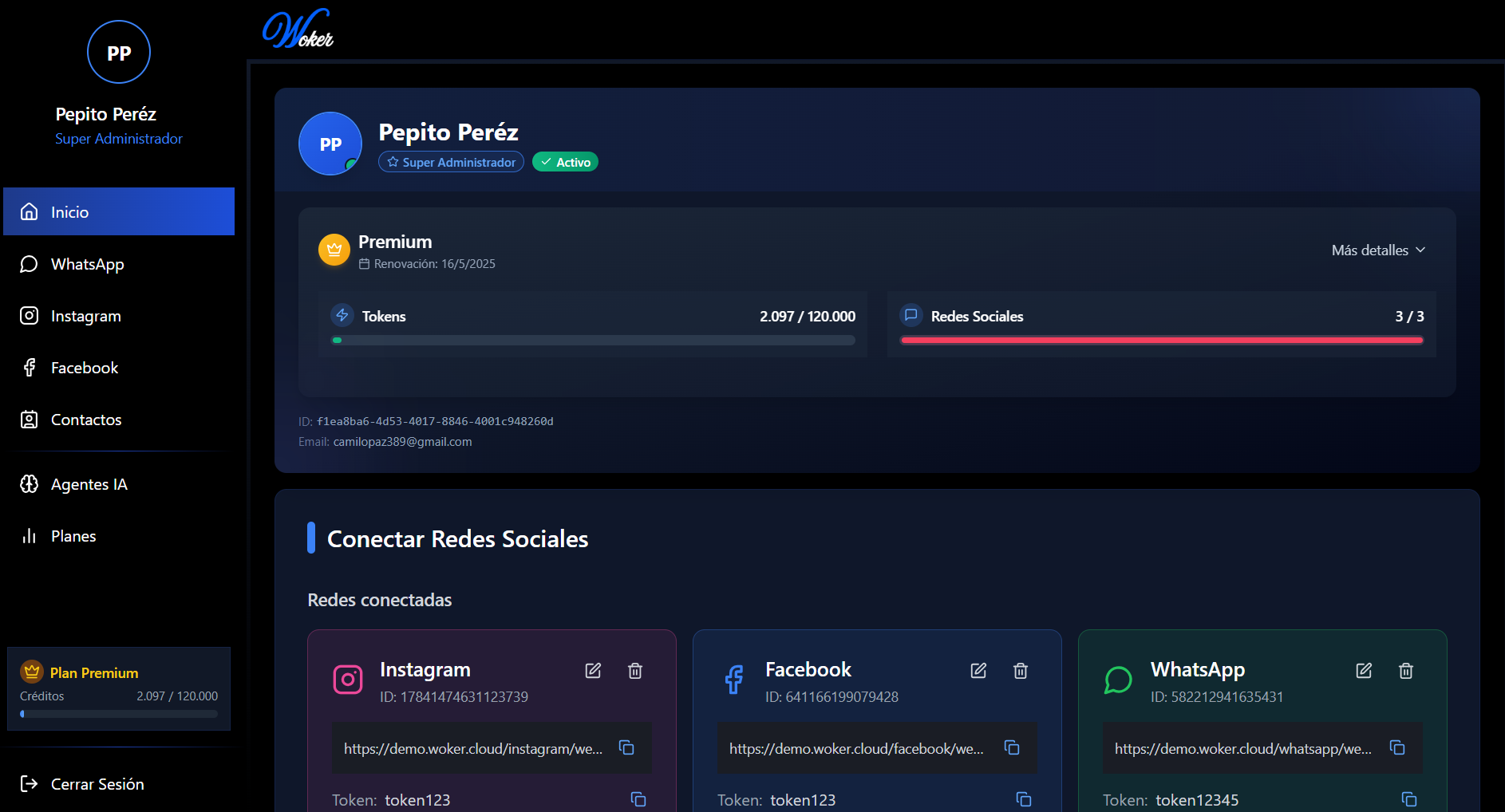Copy the Instagram webhook URL
Viewport: 1505px width, 812px height.
[x=626, y=747]
